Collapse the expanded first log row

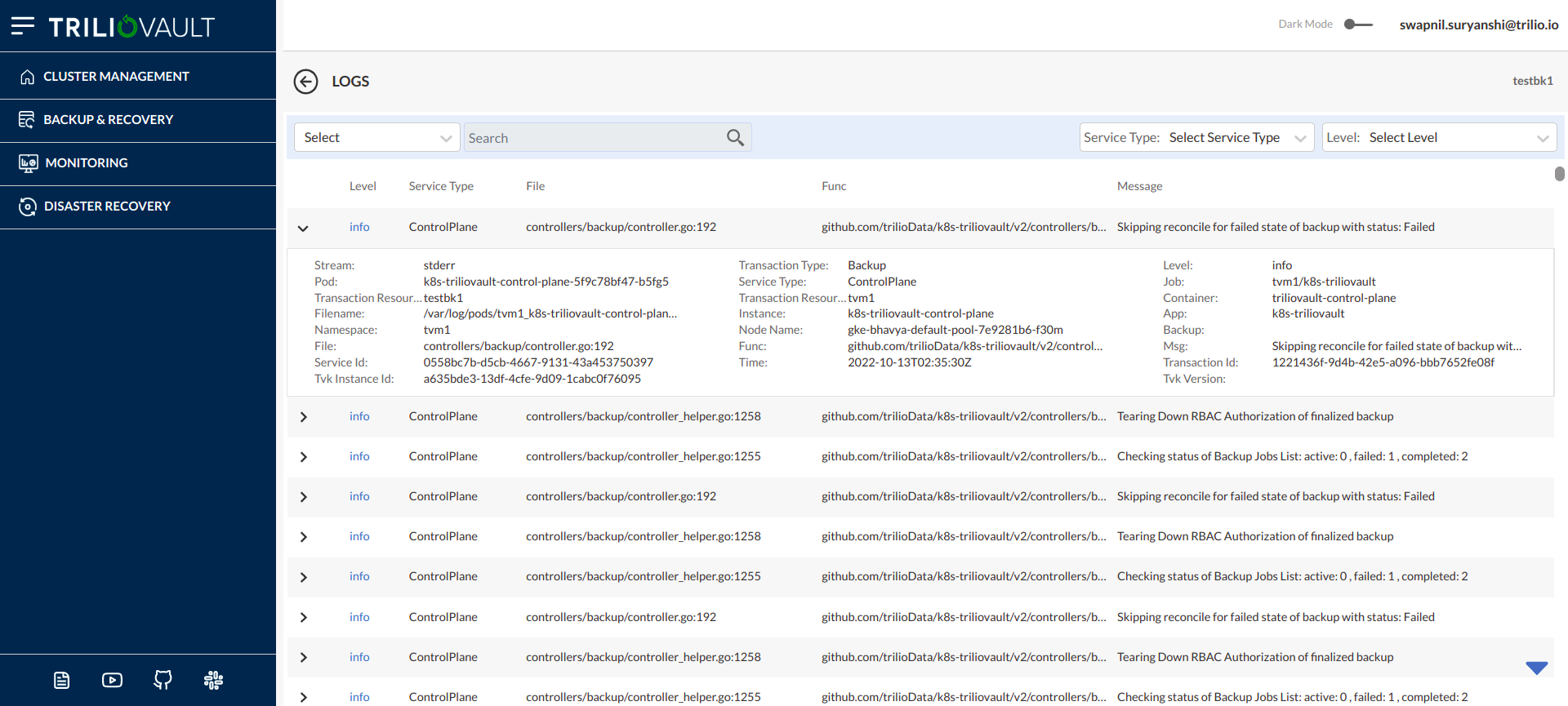click(303, 228)
